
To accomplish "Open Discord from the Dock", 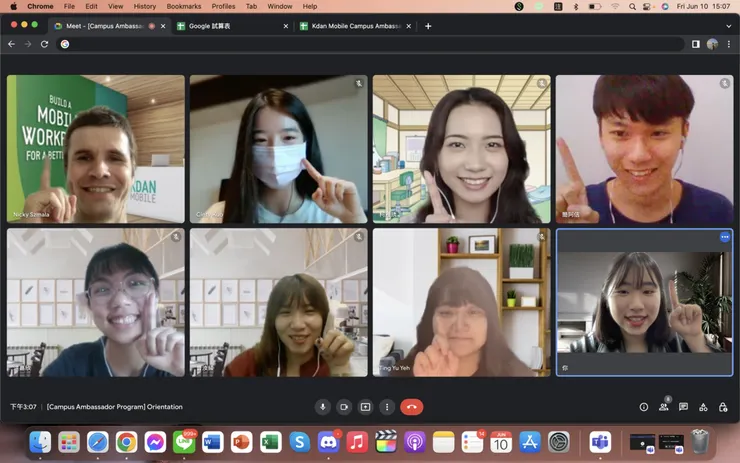I will tap(328, 442).
